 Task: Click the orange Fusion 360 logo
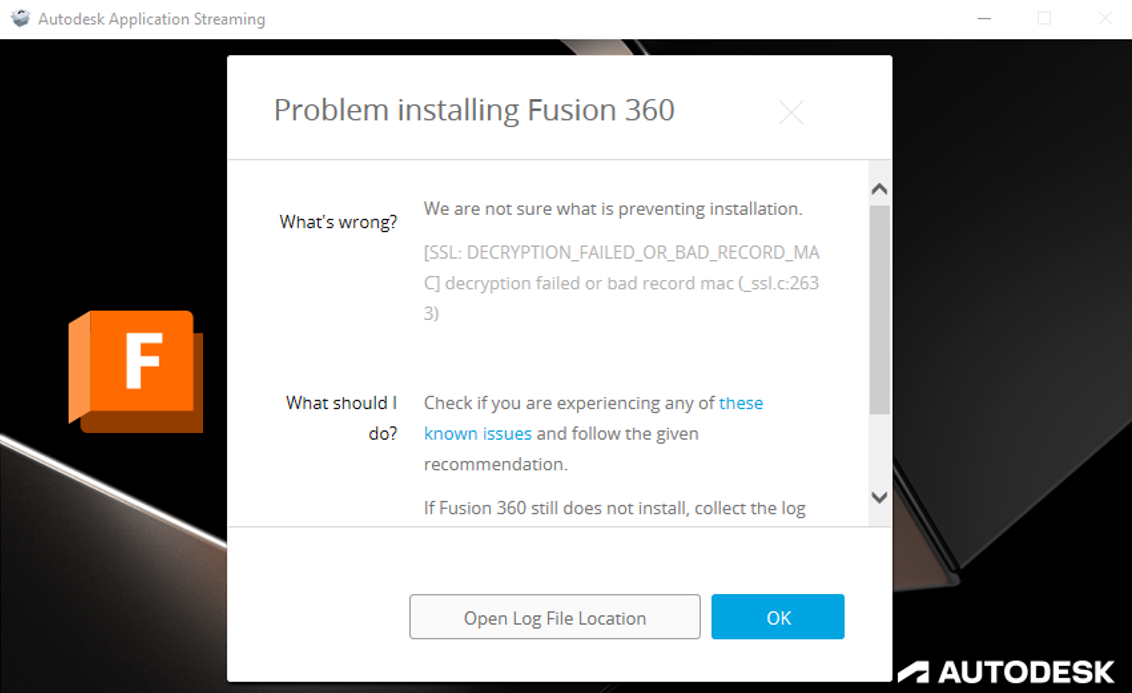[135, 370]
